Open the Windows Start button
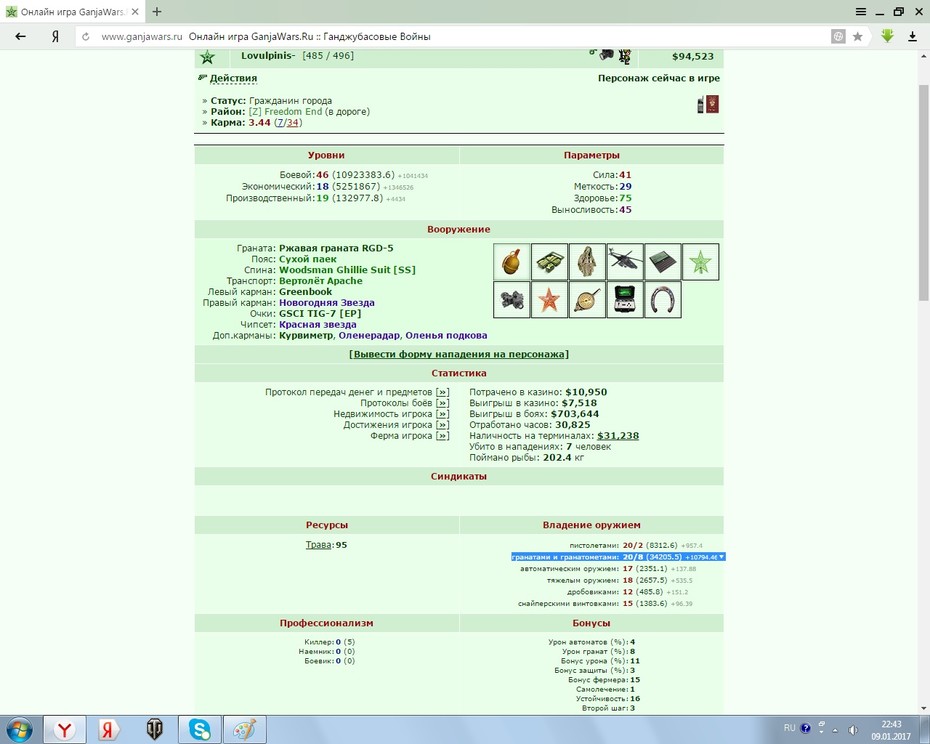This screenshot has width=930, height=744. [x=19, y=730]
